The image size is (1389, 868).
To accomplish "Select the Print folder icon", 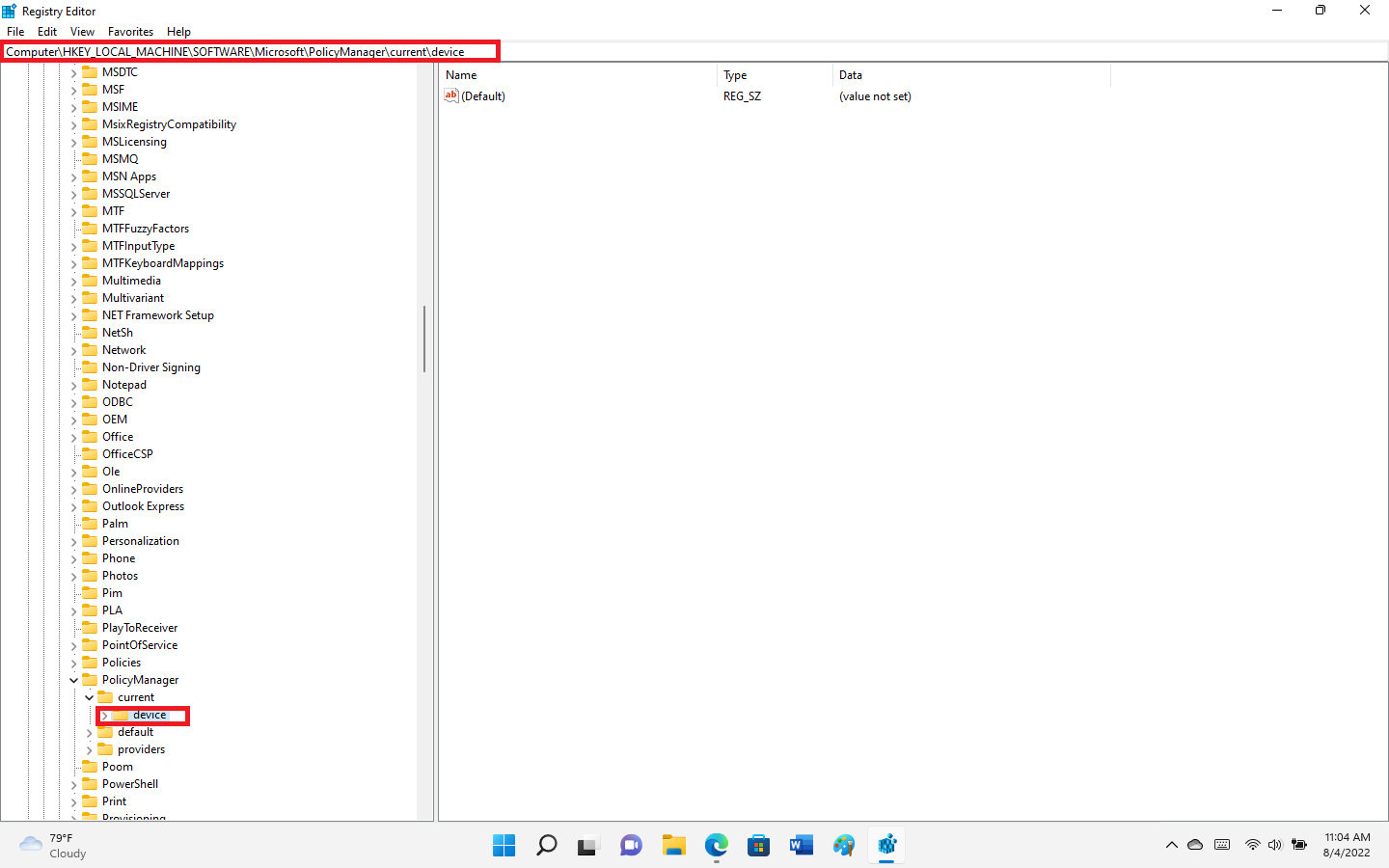I will click(90, 801).
